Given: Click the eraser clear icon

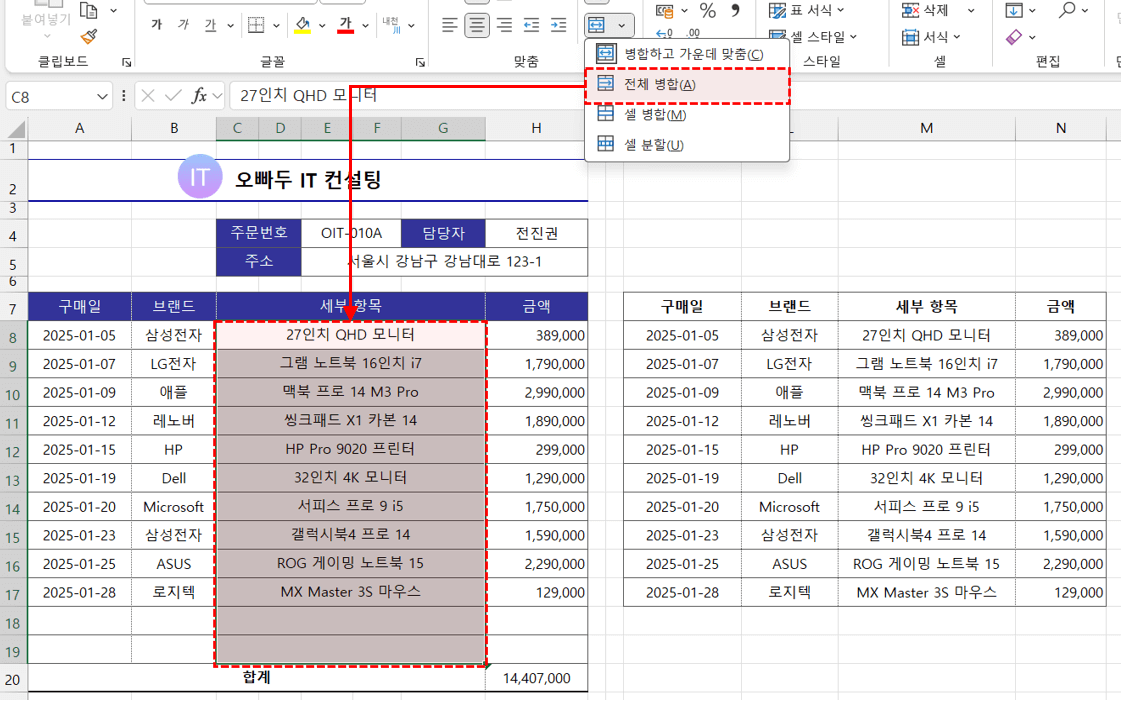Looking at the screenshot, I should (1014, 37).
